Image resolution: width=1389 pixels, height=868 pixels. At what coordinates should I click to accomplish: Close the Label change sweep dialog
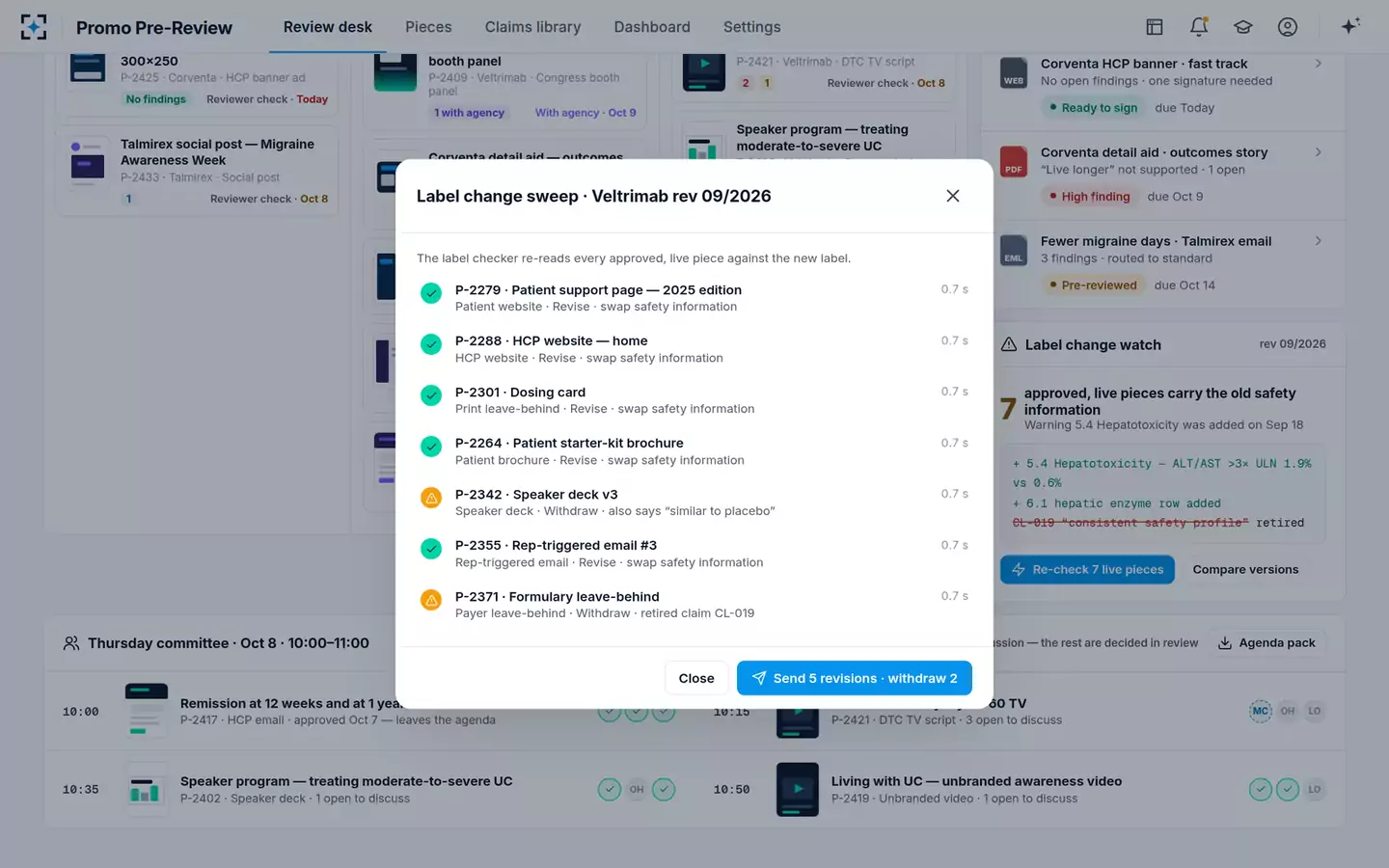953,196
